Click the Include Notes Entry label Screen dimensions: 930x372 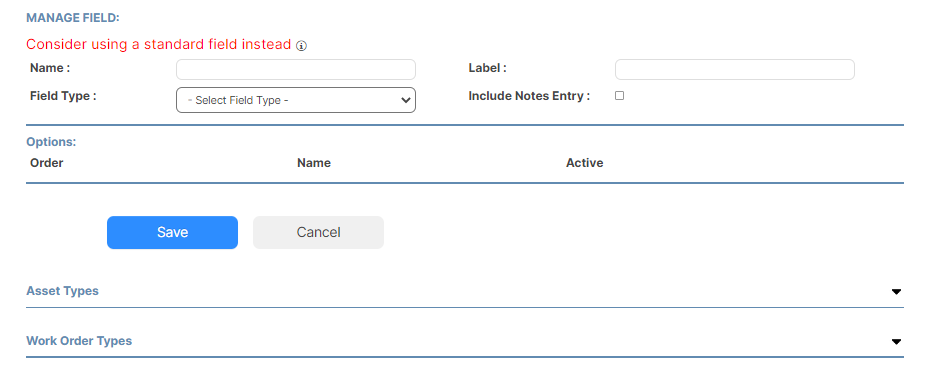529,96
